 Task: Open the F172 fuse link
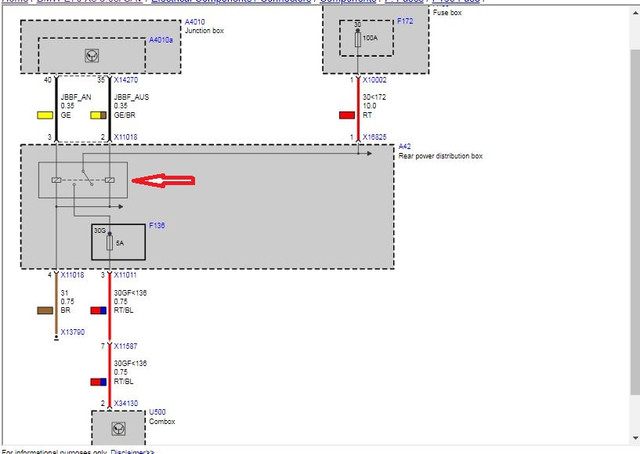coord(405,21)
